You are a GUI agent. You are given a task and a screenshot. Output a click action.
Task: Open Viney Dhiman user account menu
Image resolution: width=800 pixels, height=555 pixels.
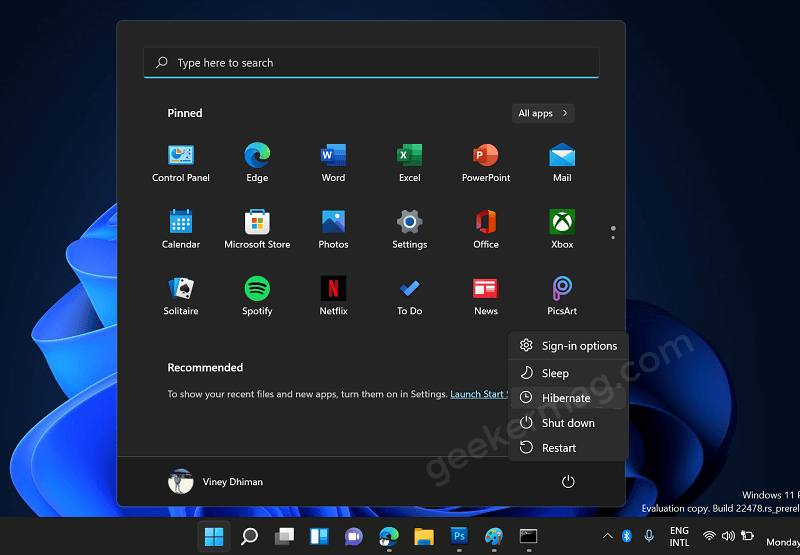click(x=215, y=482)
